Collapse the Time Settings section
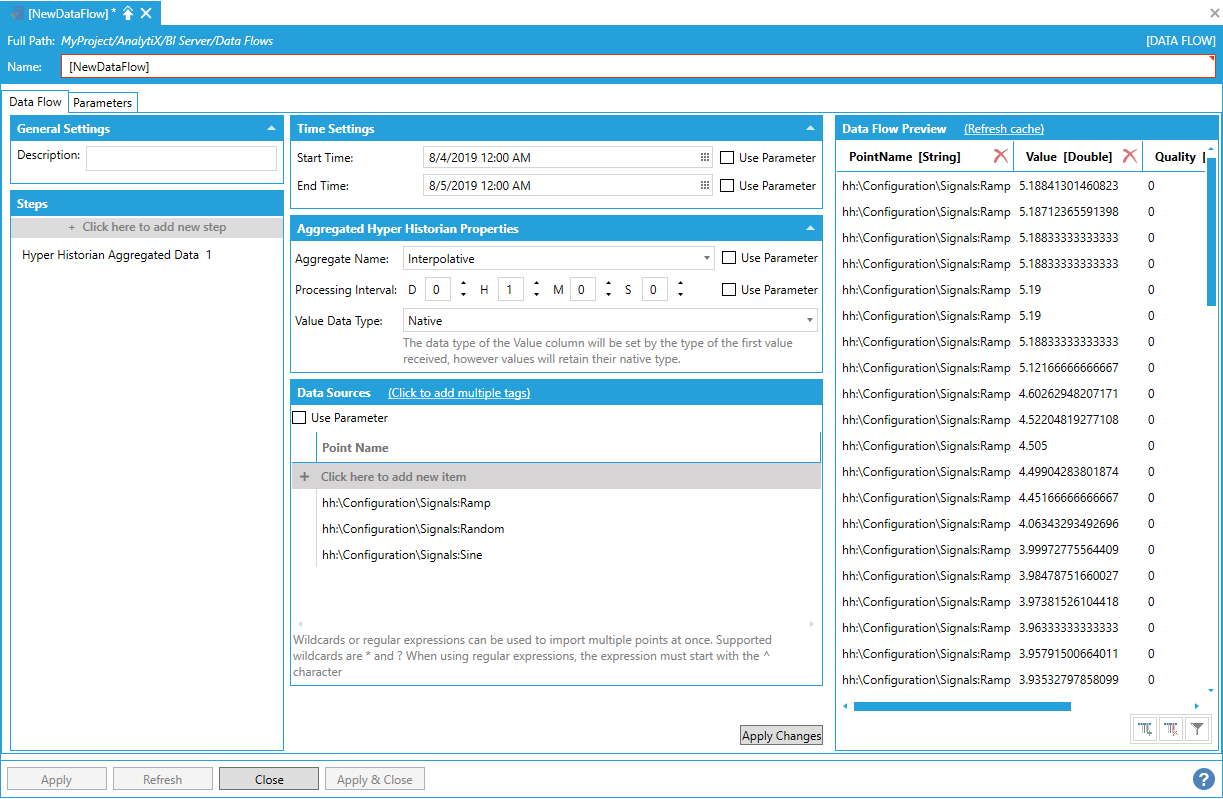 point(810,129)
